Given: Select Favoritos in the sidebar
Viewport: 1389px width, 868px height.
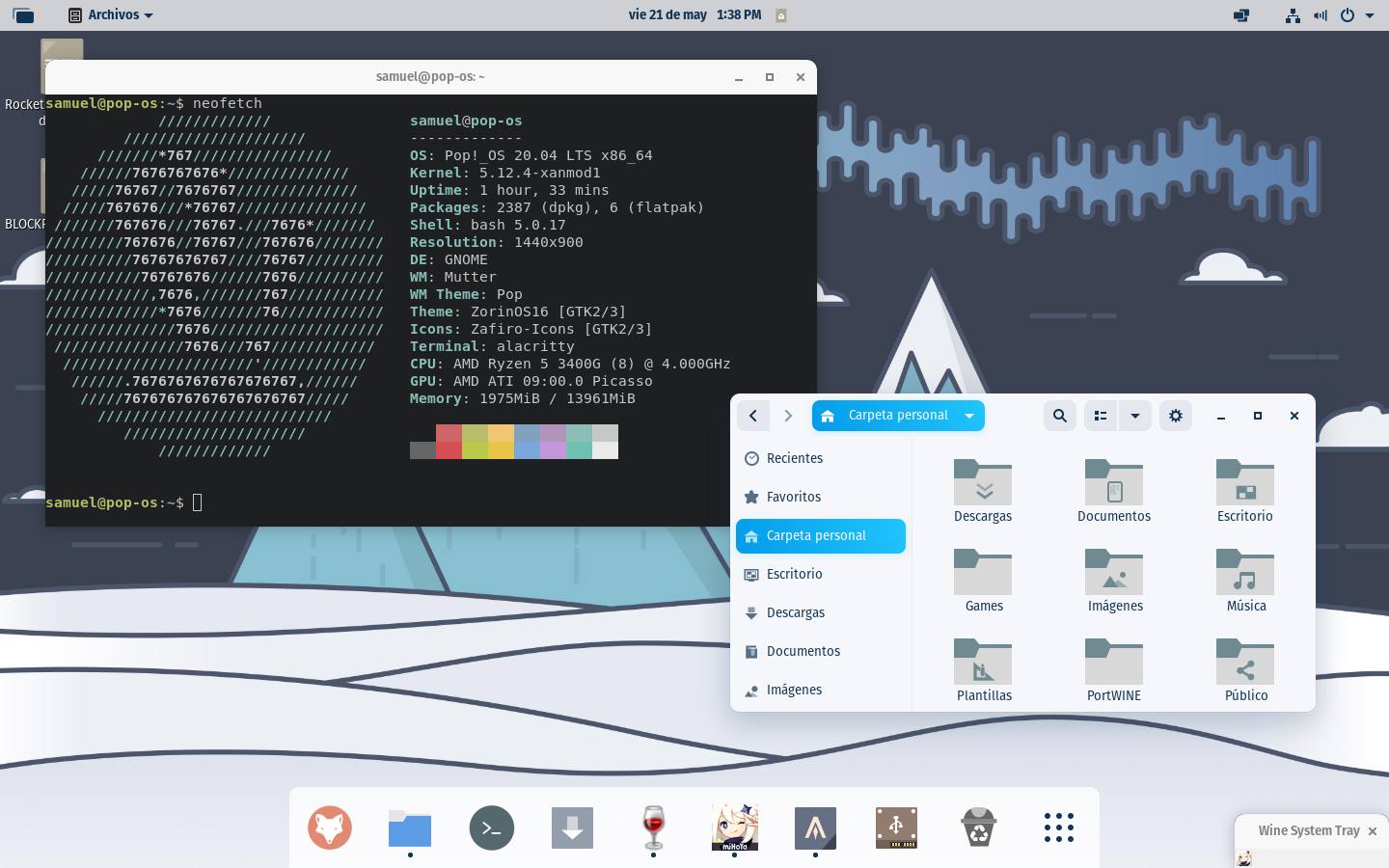Looking at the screenshot, I should pos(793,497).
